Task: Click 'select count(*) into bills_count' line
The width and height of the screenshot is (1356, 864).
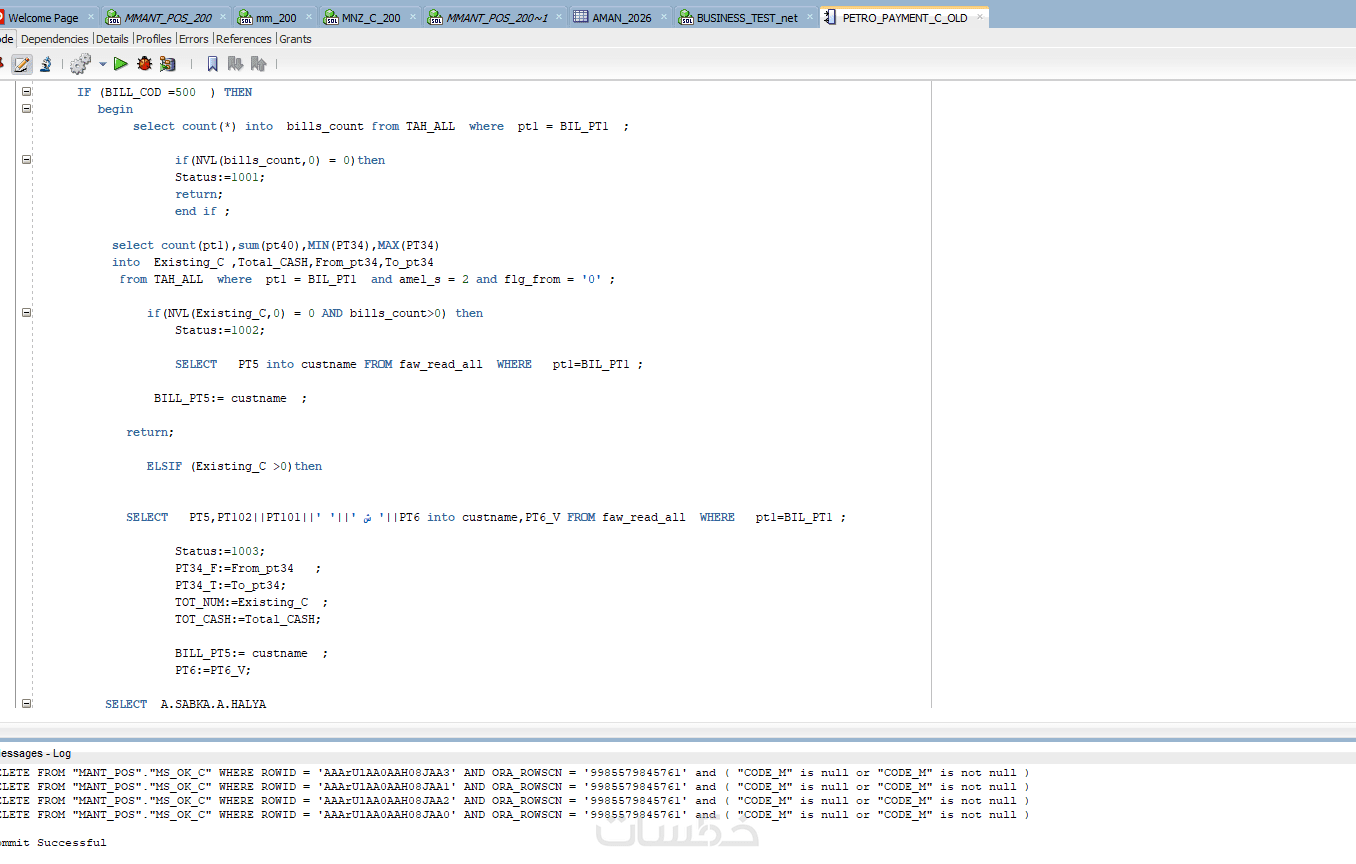Action: pyautogui.click(x=381, y=126)
